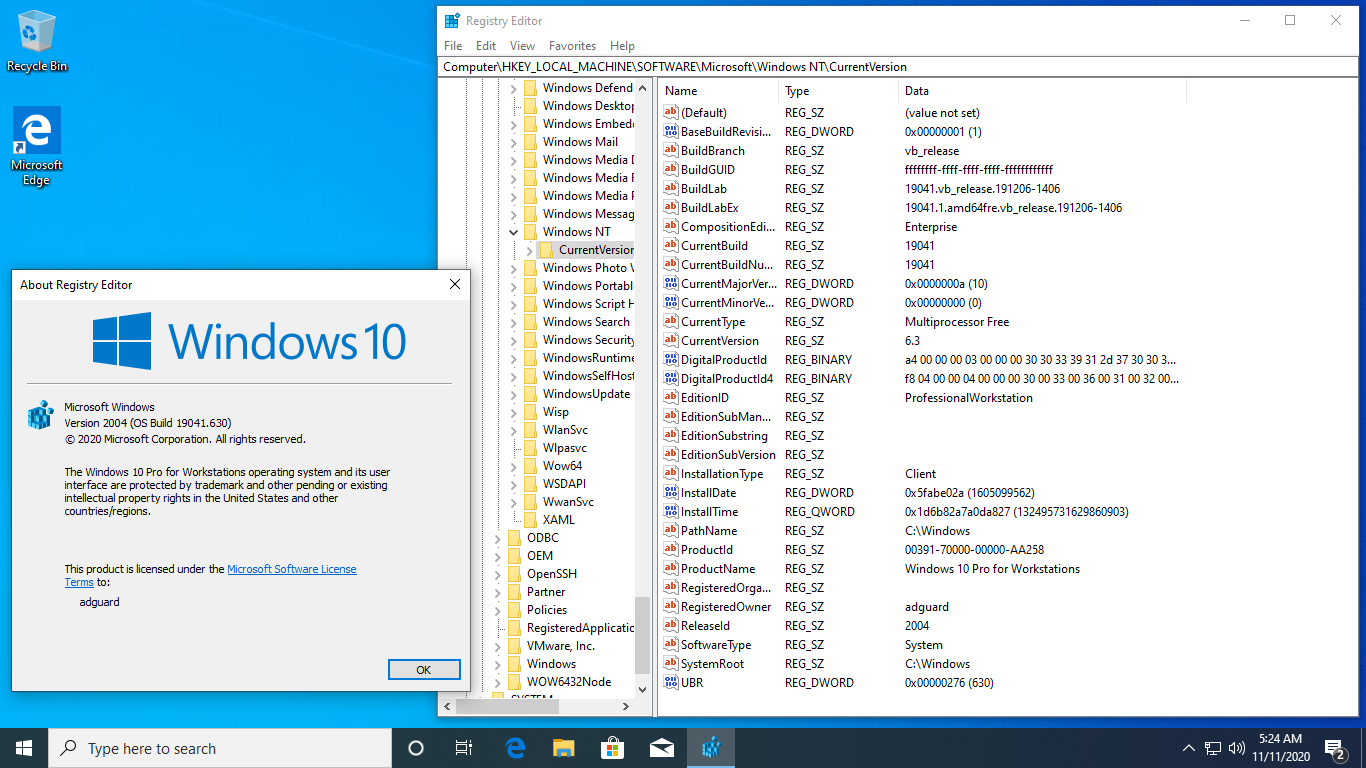Open the File menu
1366x768 pixels.
pyautogui.click(x=453, y=46)
